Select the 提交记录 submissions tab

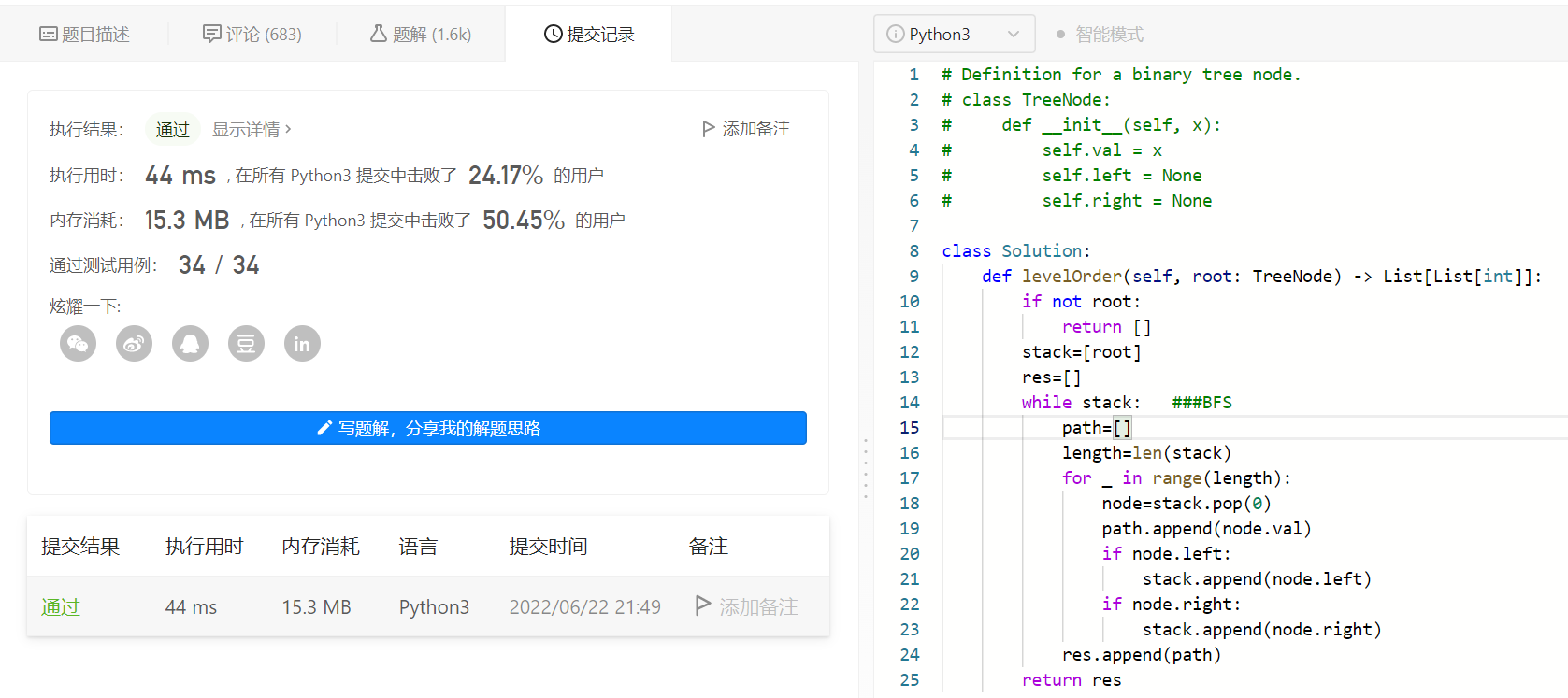[589, 35]
